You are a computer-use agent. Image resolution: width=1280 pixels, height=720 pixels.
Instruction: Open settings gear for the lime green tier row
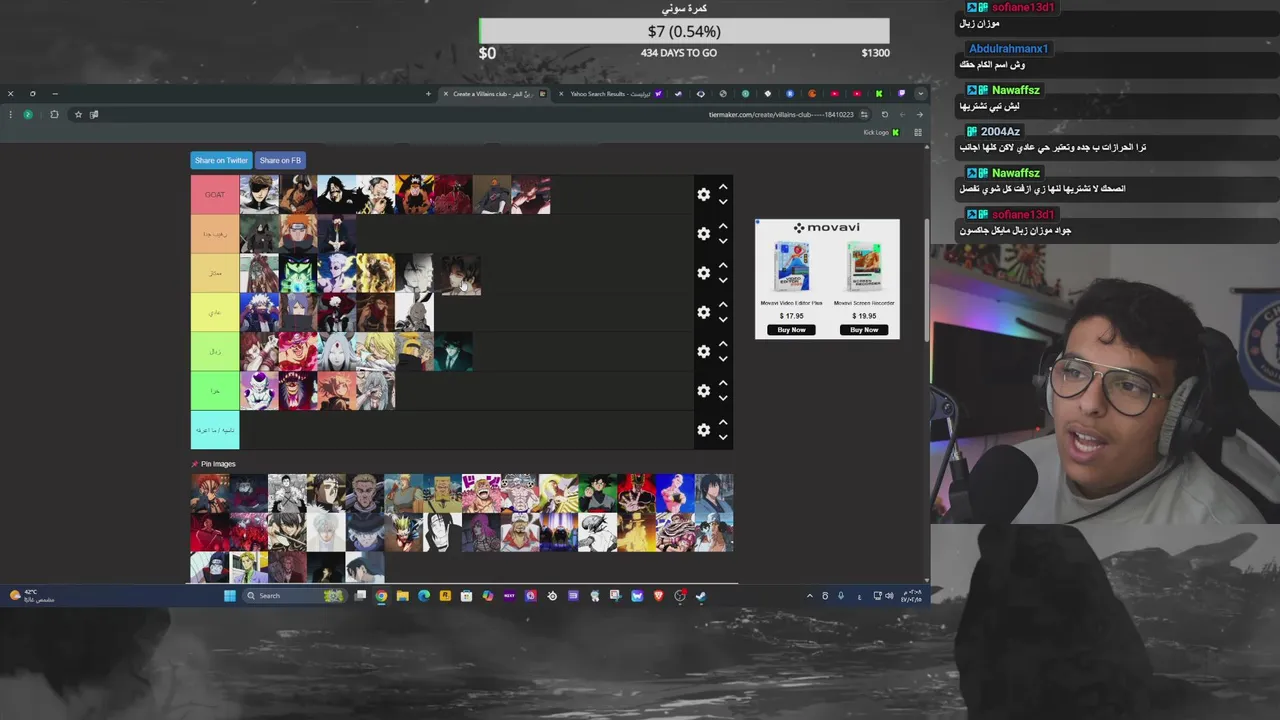point(704,351)
